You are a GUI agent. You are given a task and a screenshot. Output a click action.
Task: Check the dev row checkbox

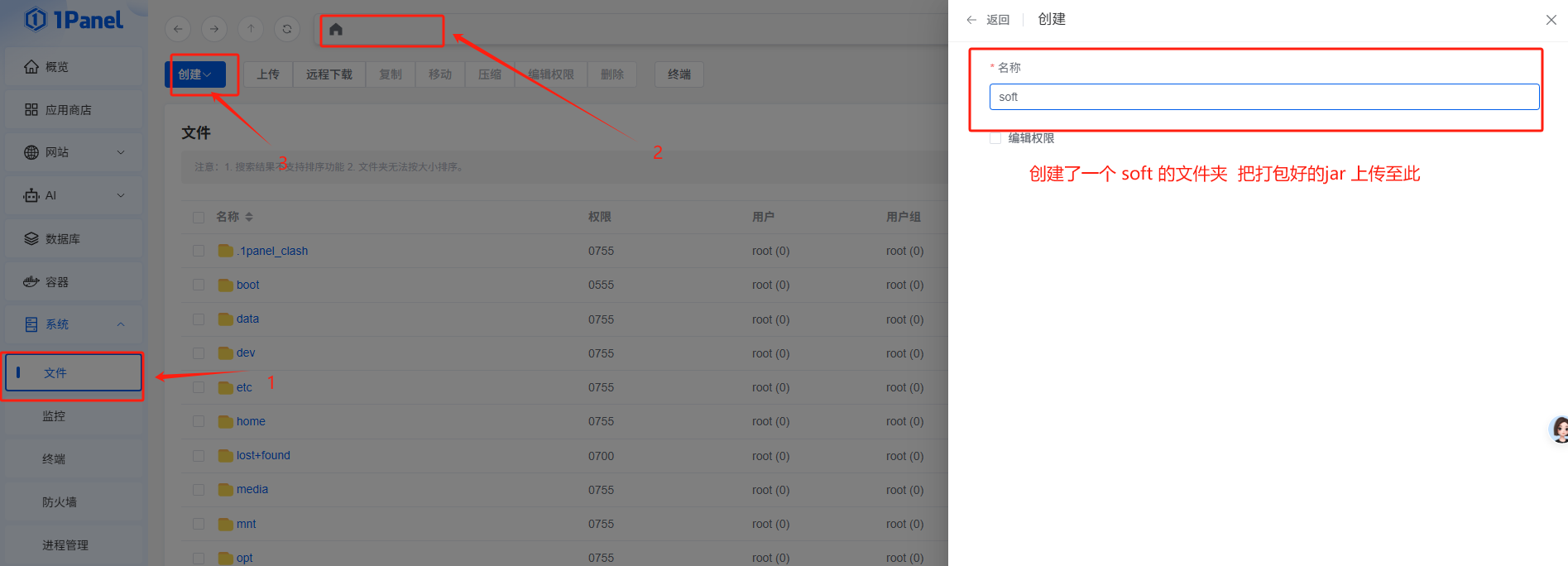(199, 353)
